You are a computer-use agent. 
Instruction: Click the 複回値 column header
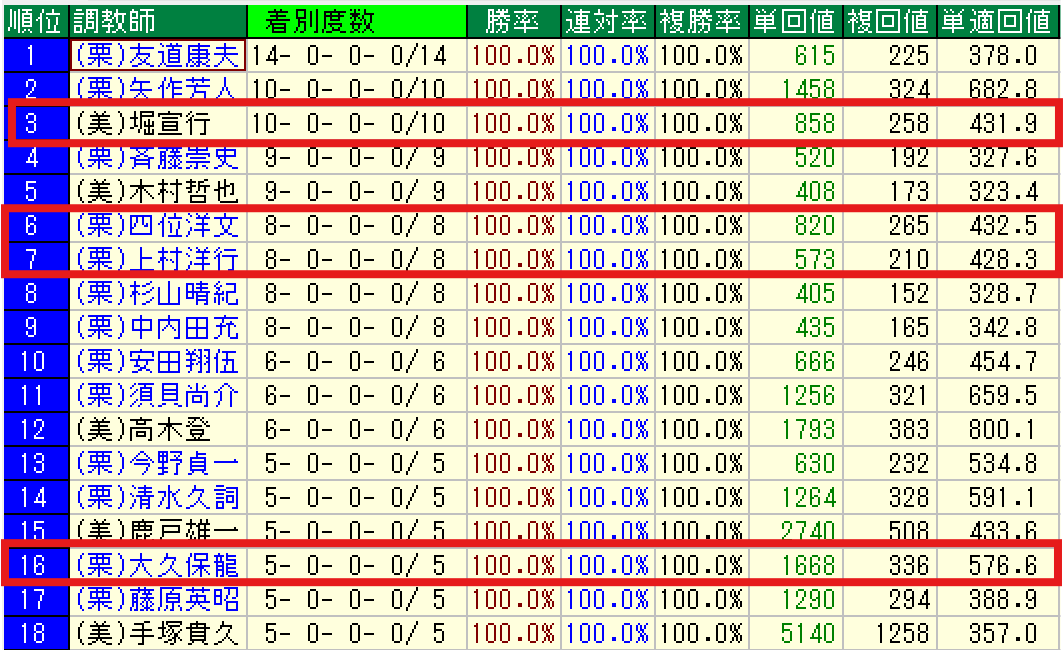[889, 20]
